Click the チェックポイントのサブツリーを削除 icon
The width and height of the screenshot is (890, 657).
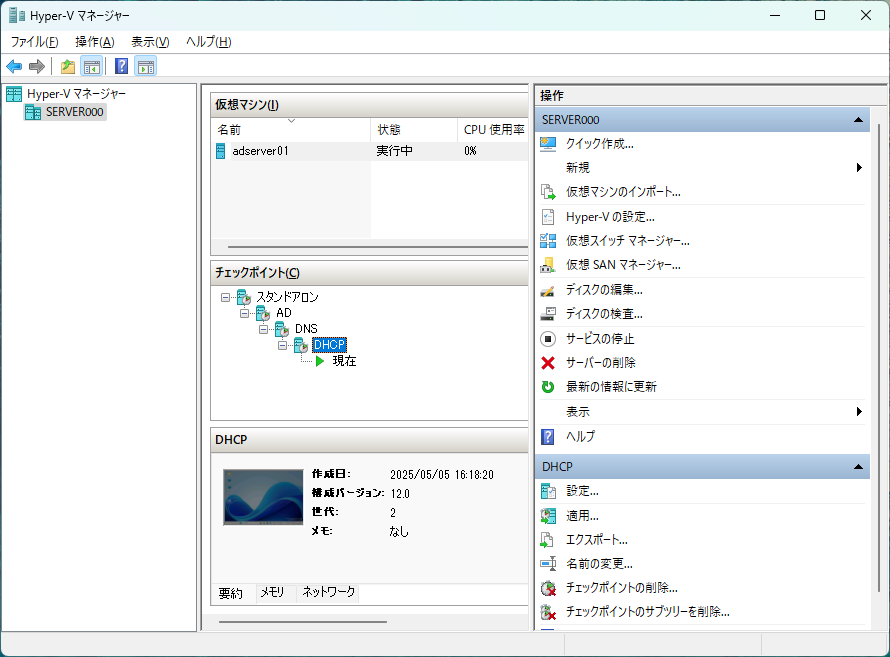pos(548,612)
